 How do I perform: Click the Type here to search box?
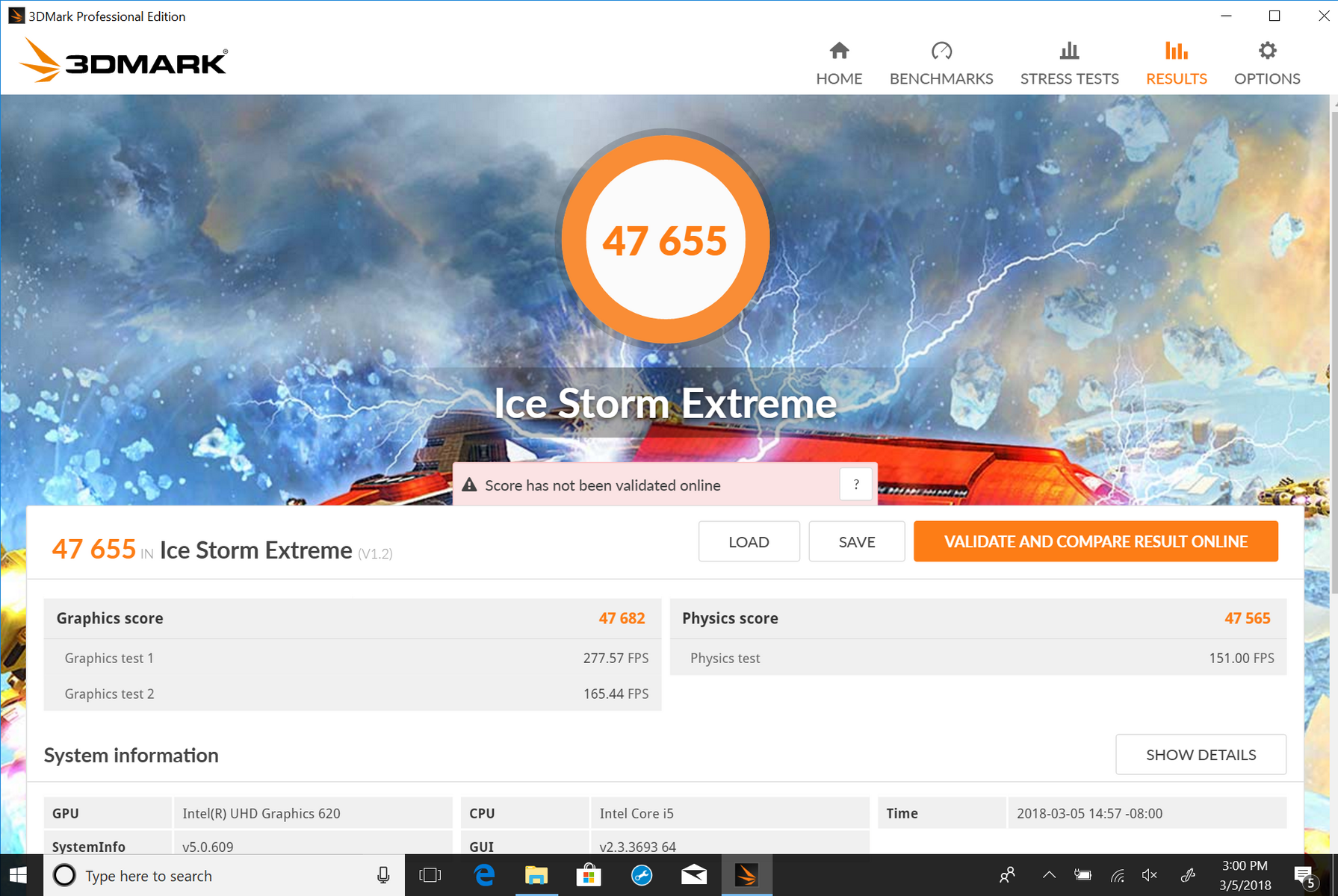(224, 875)
